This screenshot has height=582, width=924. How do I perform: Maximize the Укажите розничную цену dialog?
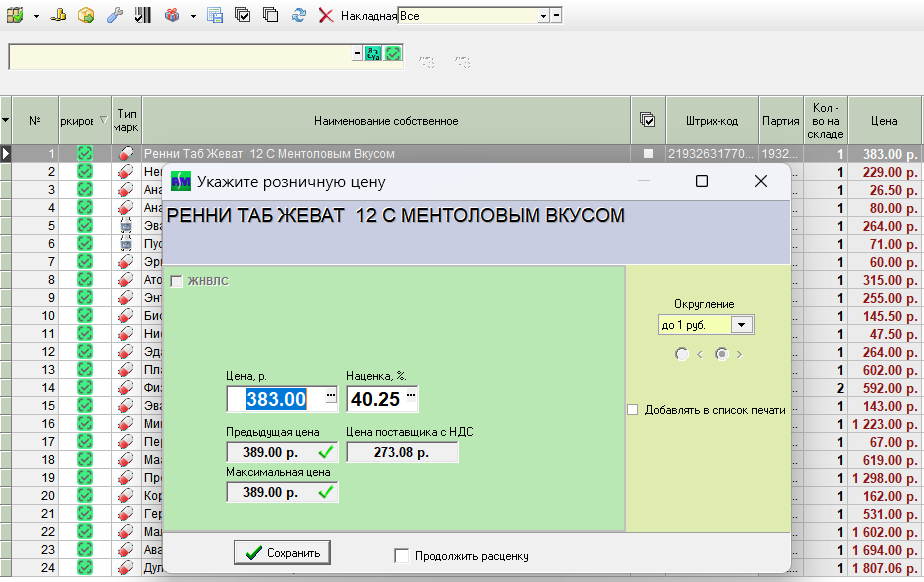(701, 181)
